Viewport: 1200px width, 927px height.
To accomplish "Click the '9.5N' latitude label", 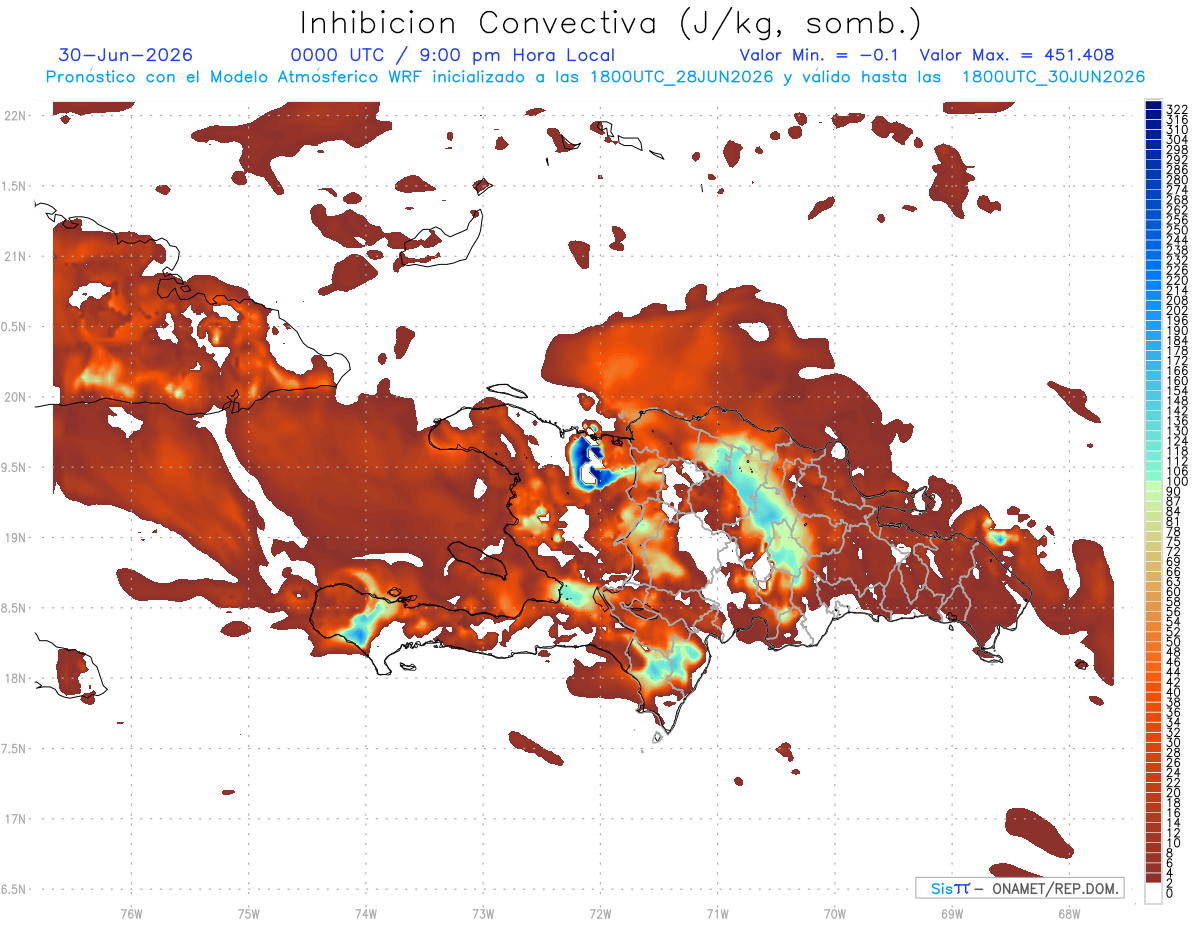I will pyautogui.click(x=15, y=467).
